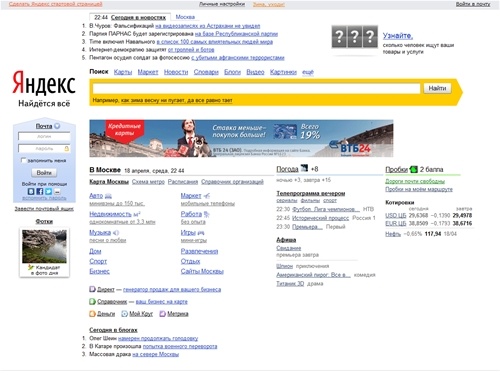Open the Сегодня в новостях tab
Image resolution: width=500 pixels, height=375 pixels.
138,17
